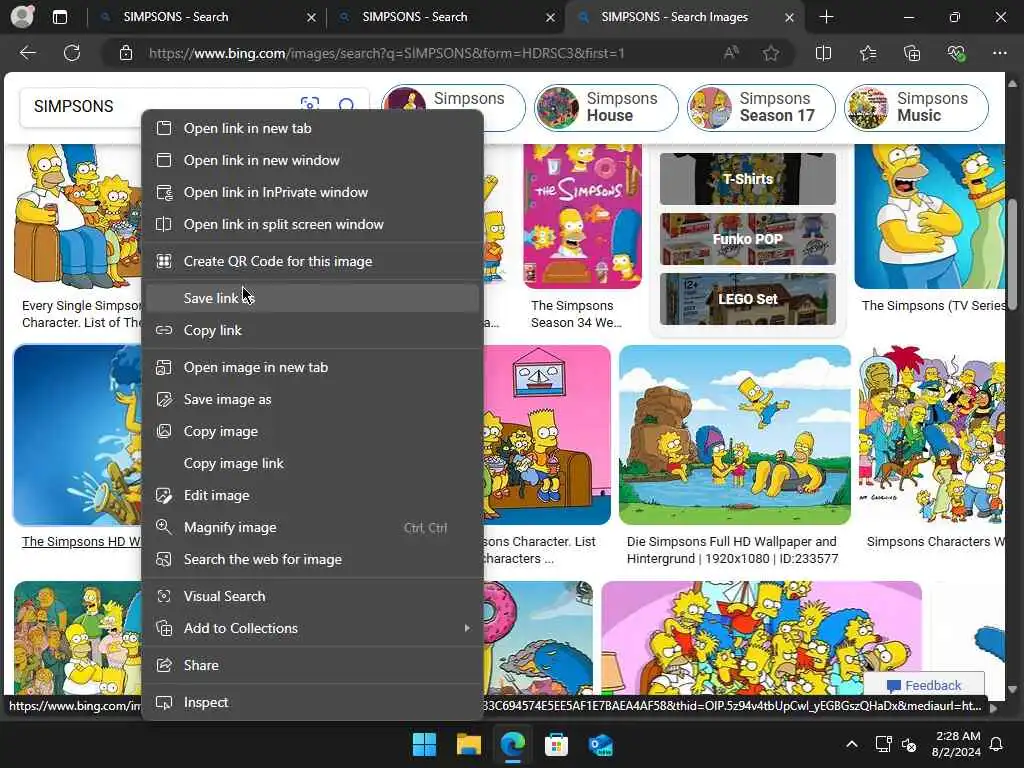Select Copy image link entry
Screen dimensions: 1024x768
click(313, 463)
